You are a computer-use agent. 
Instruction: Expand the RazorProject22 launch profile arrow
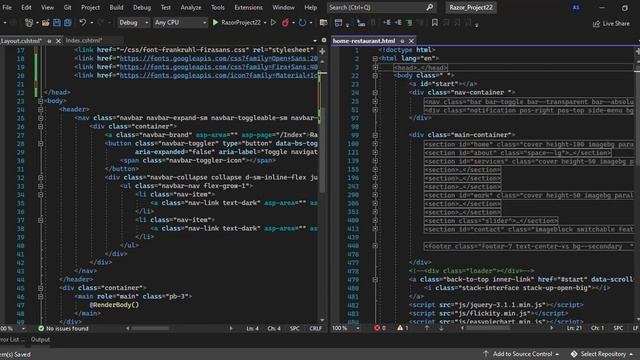(265, 23)
